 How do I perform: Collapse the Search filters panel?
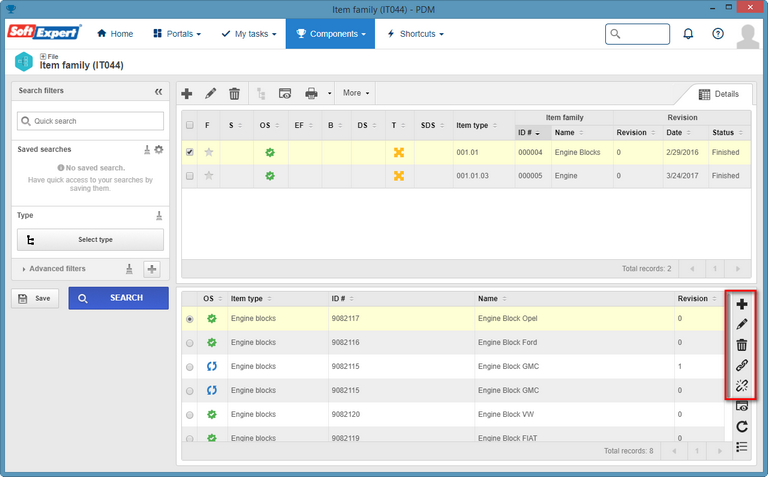tap(158, 92)
